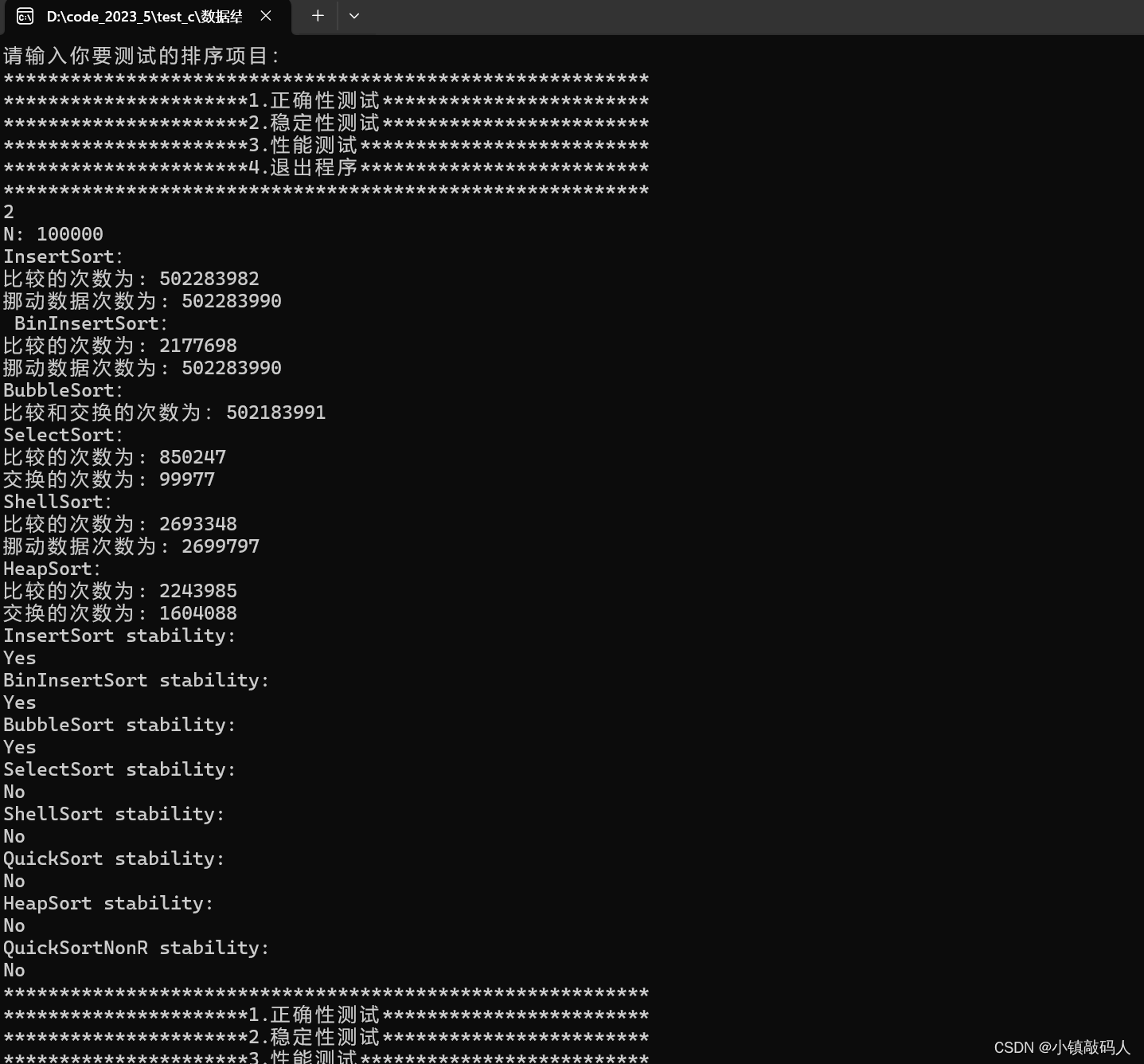The image size is (1144, 1064).
Task: Click the swap count 99977
Action: (187, 479)
